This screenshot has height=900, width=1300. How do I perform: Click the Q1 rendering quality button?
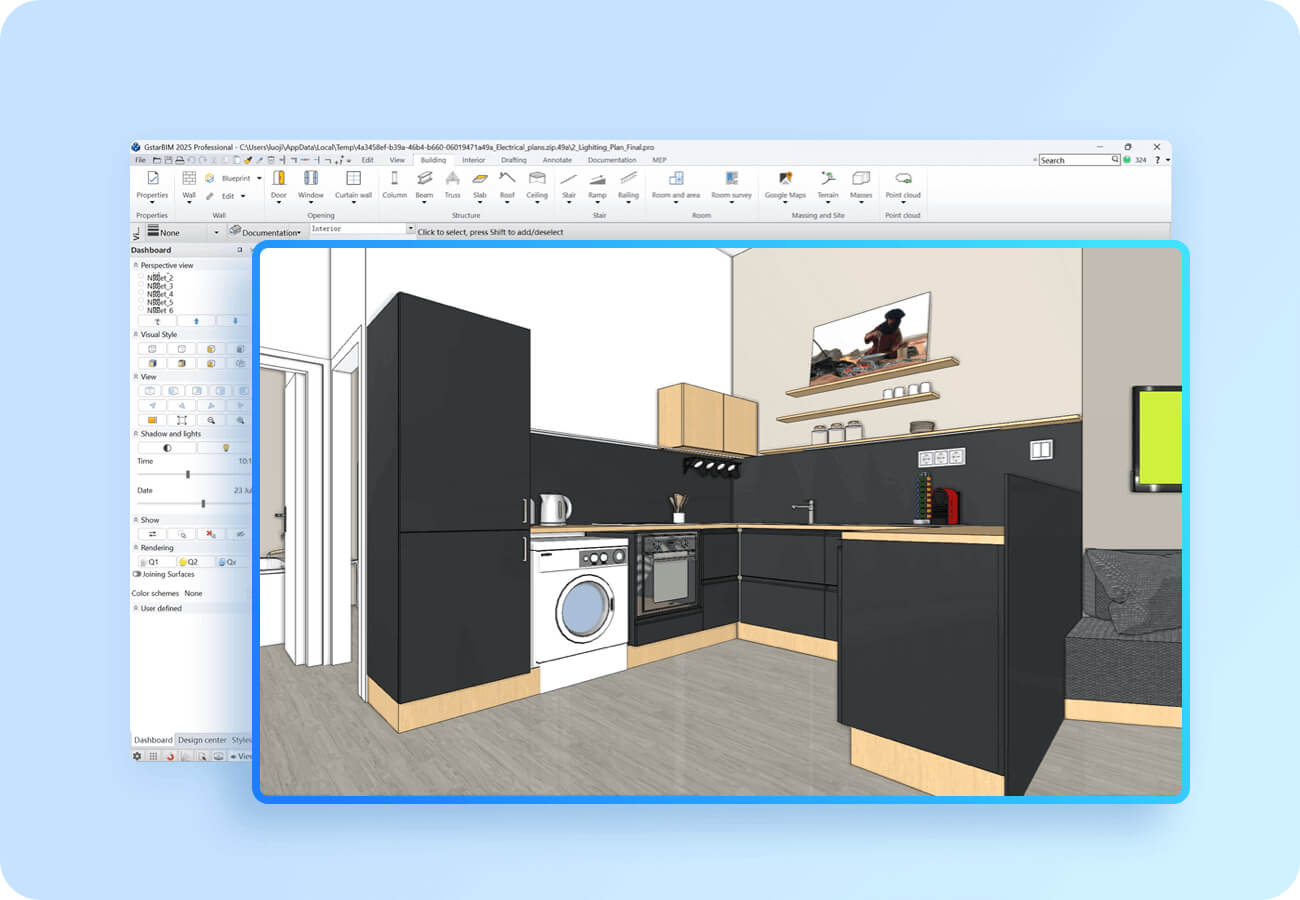(x=150, y=562)
